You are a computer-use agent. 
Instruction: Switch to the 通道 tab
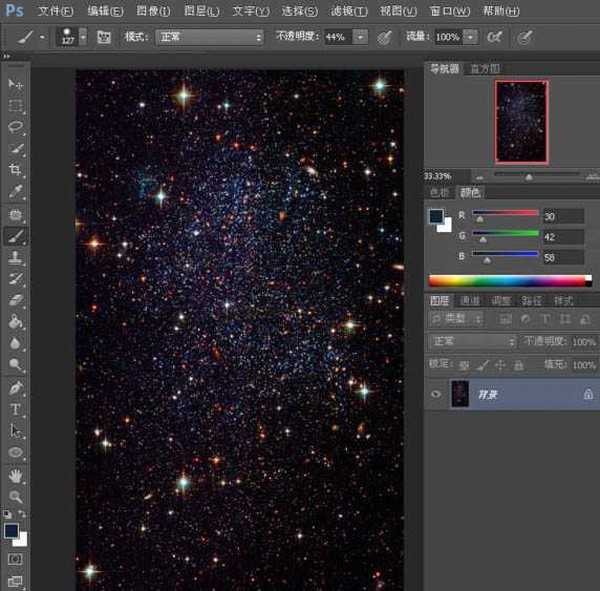[470, 300]
